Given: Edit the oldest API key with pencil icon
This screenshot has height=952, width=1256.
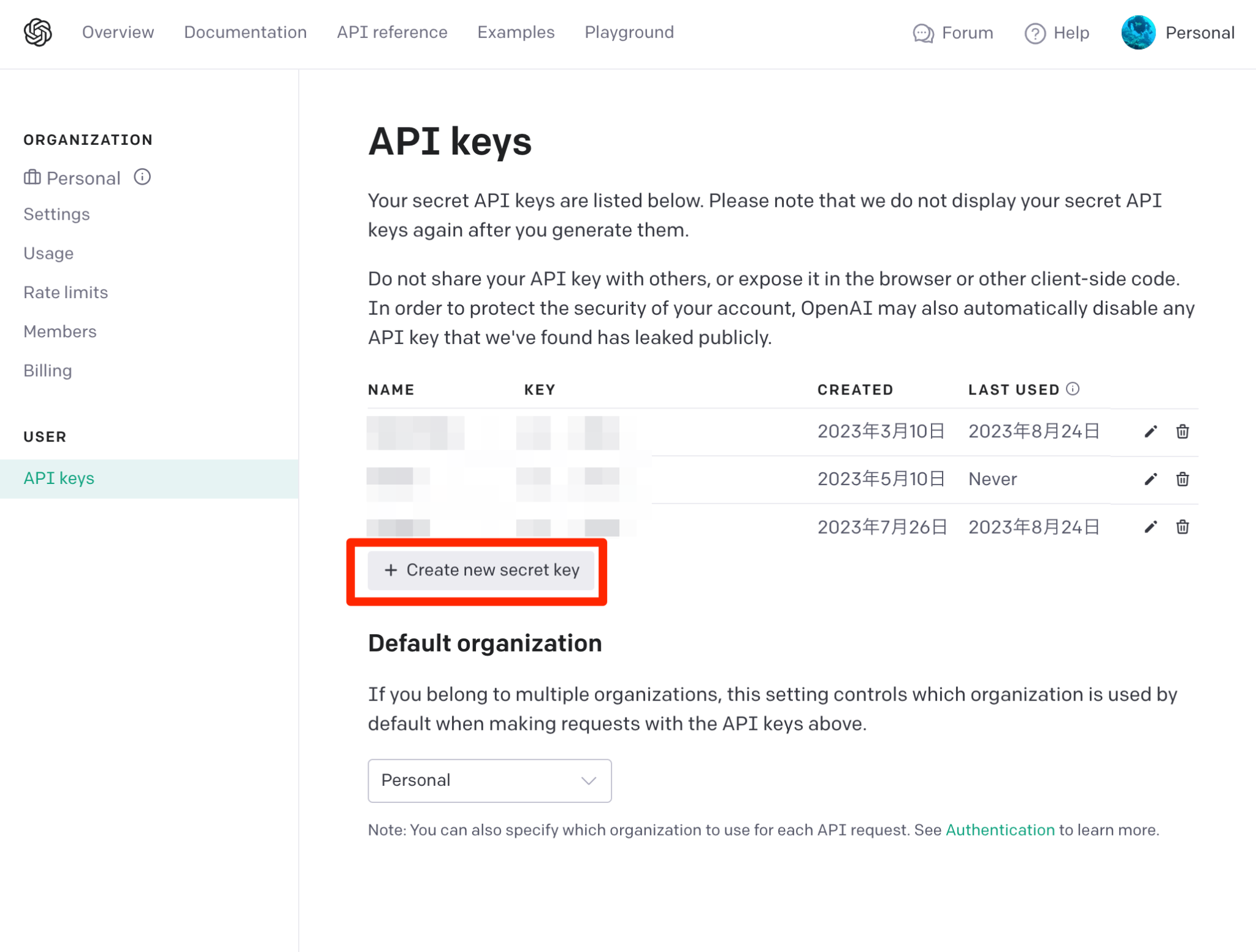Looking at the screenshot, I should (1149, 431).
